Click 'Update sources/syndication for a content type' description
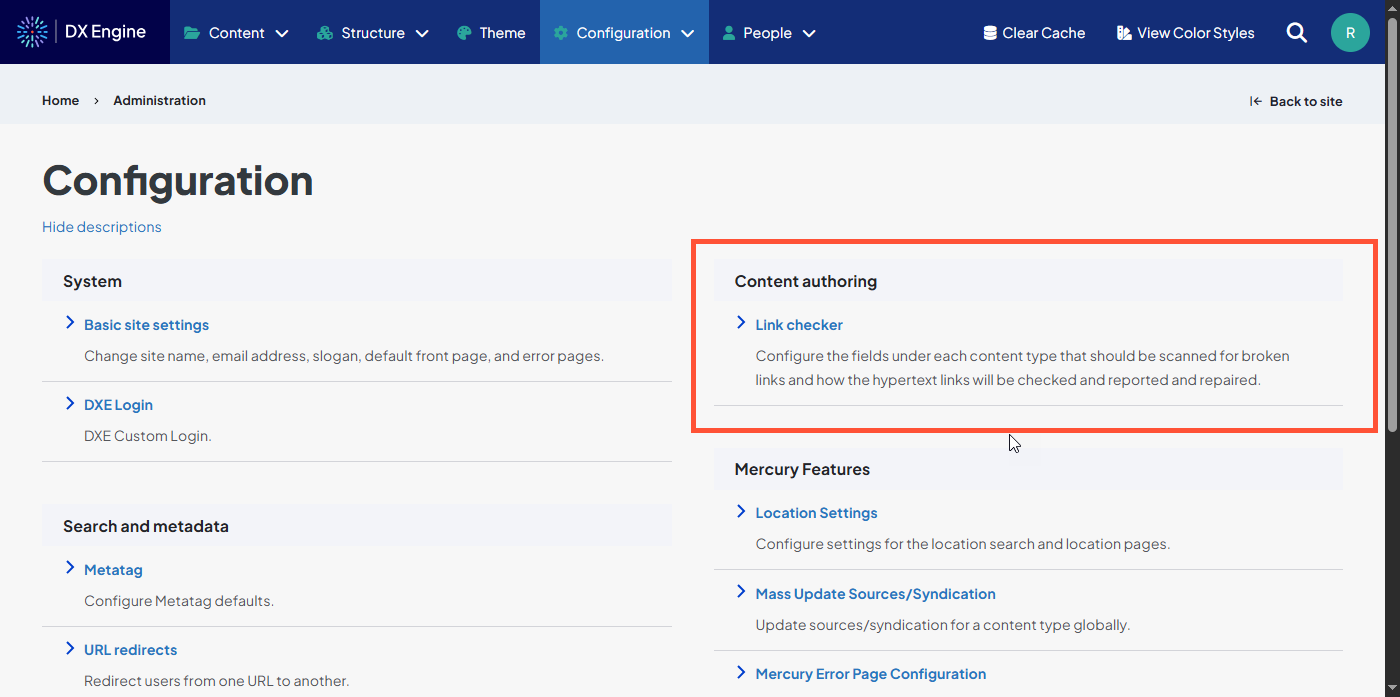 click(942, 625)
